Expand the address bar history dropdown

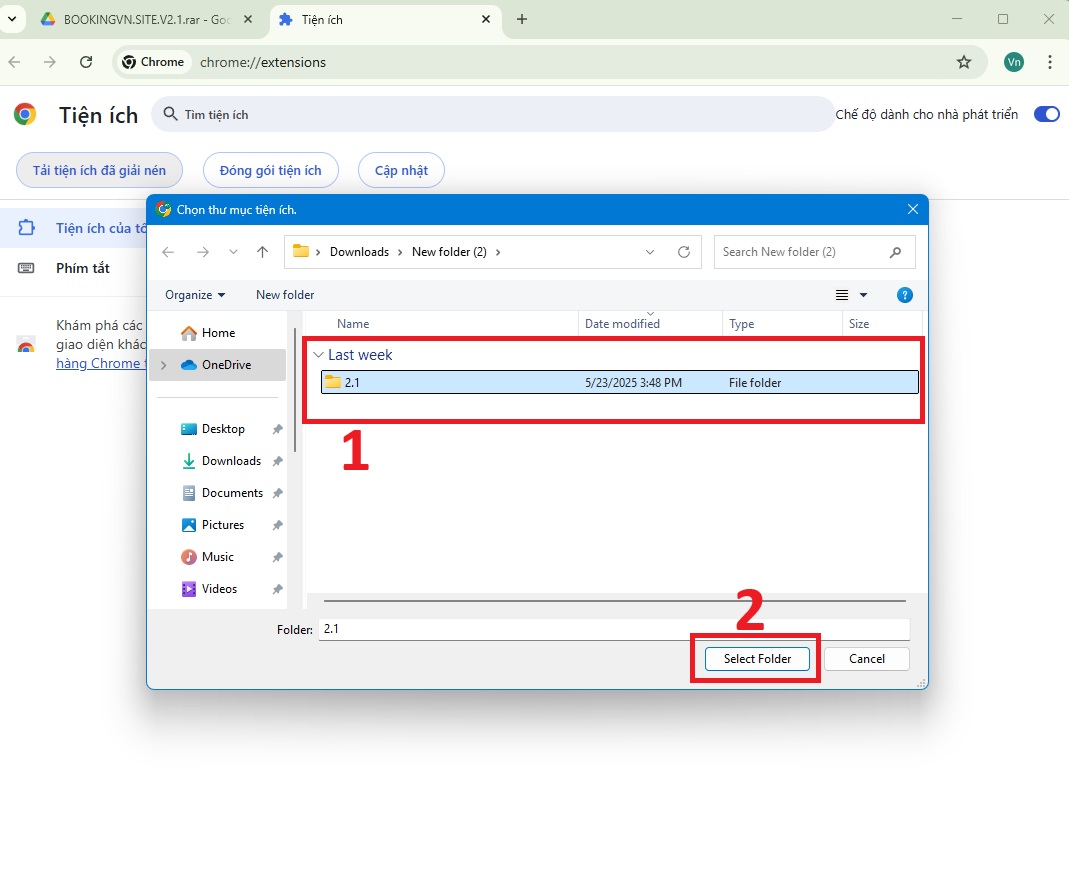650,252
